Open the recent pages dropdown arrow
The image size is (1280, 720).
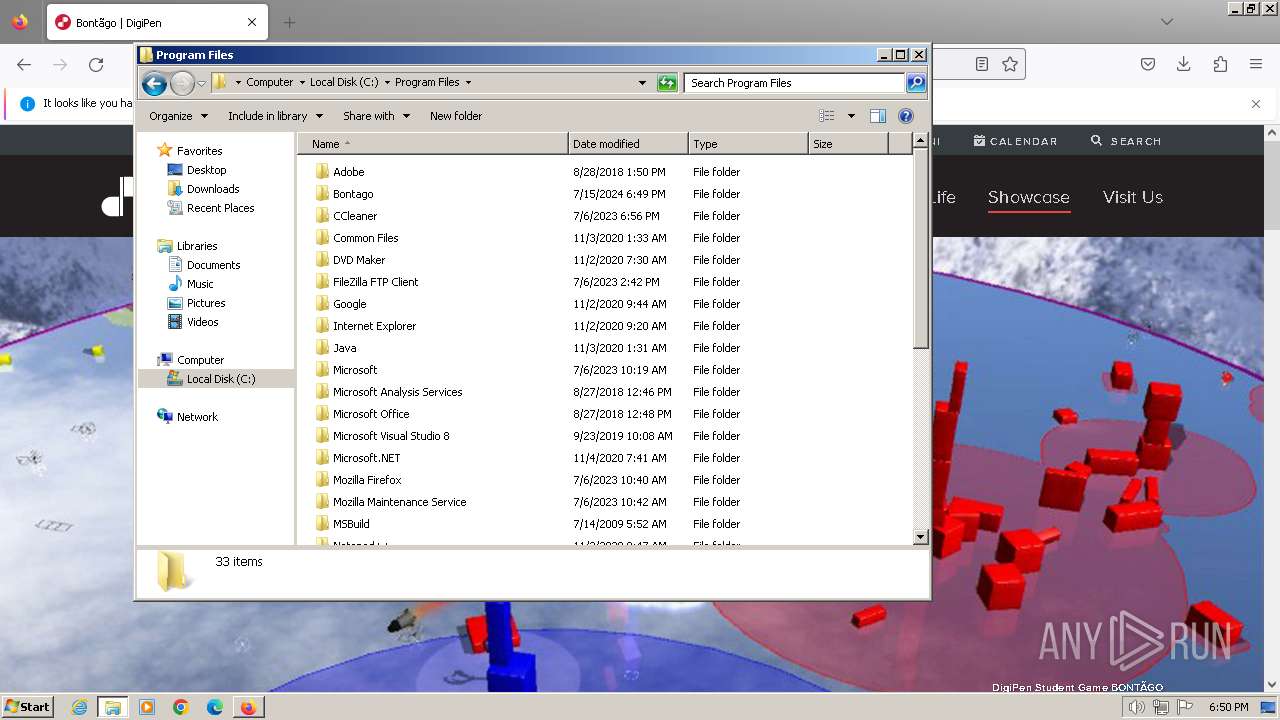coord(202,83)
